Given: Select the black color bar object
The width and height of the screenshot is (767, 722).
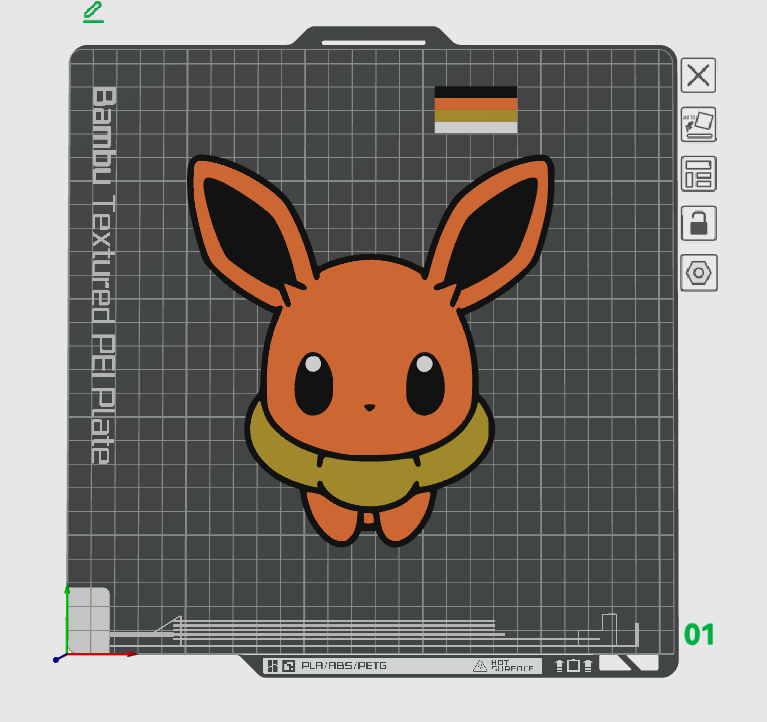Looking at the screenshot, I should [476, 92].
